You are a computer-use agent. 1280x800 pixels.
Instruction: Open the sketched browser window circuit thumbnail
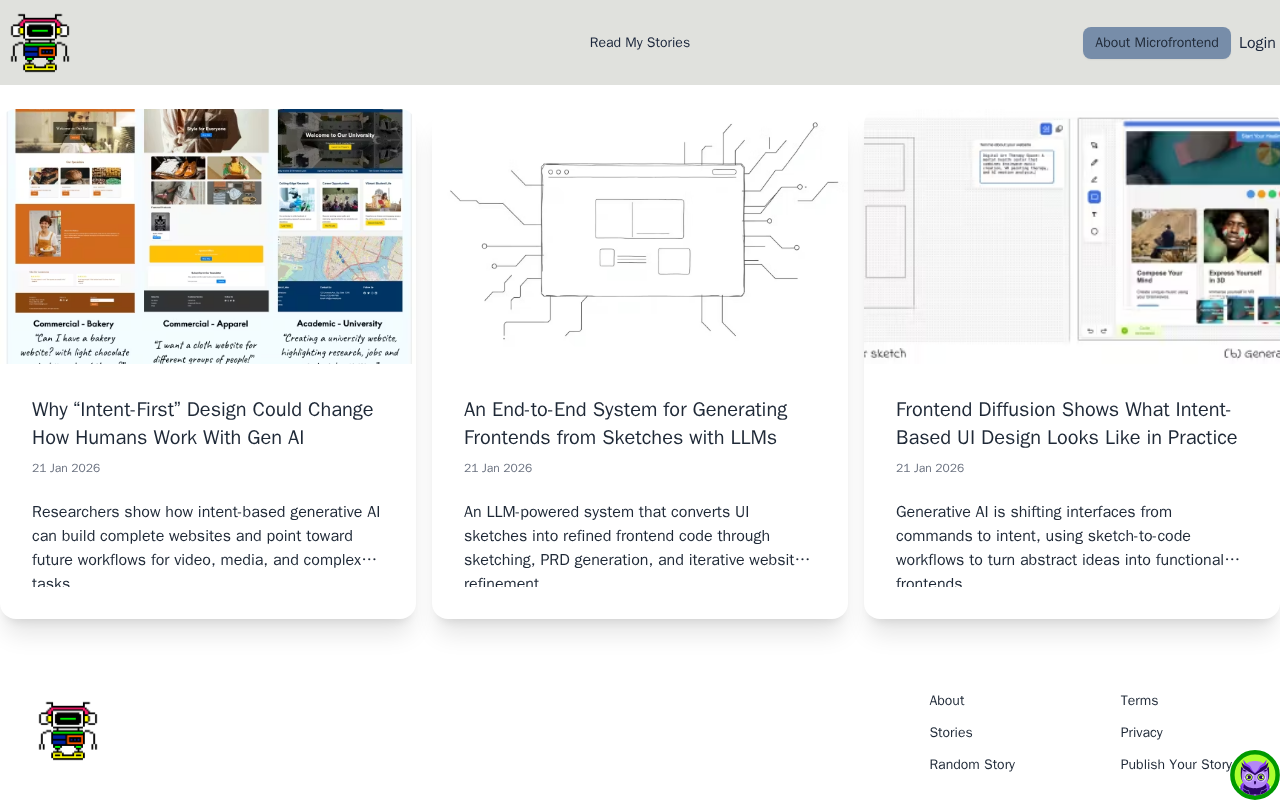coord(640,236)
